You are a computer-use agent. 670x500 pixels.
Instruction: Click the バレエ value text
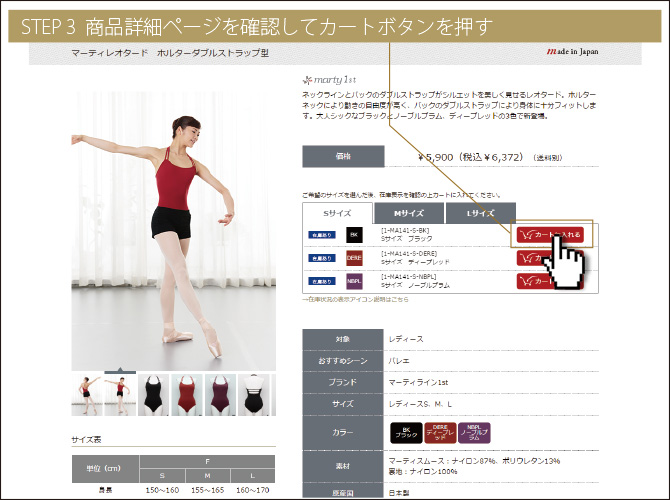point(399,361)
